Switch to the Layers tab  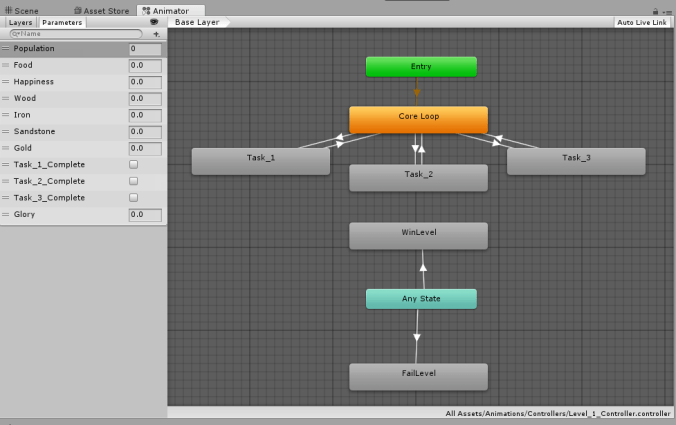[x=20, y=22]
